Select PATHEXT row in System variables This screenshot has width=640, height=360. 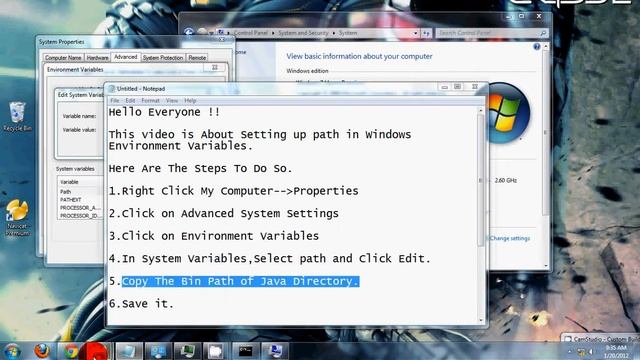click(80, 200)
